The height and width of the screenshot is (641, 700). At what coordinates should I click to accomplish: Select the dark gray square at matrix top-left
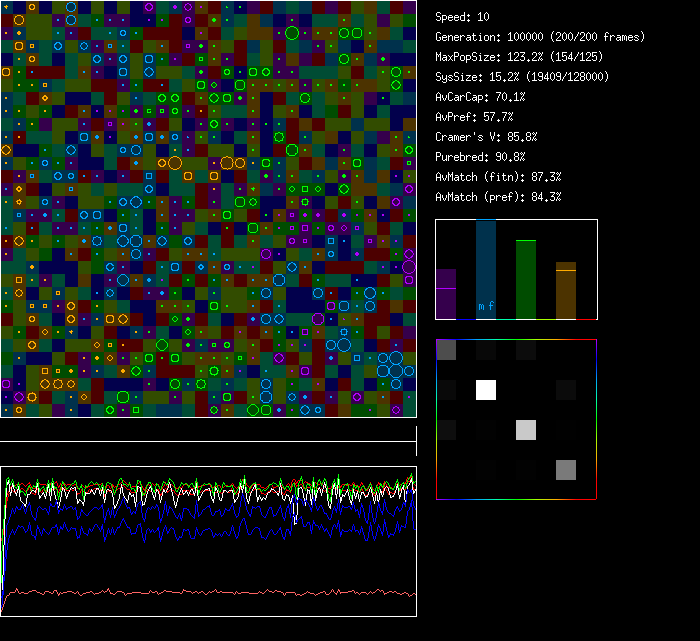[446, 350]
